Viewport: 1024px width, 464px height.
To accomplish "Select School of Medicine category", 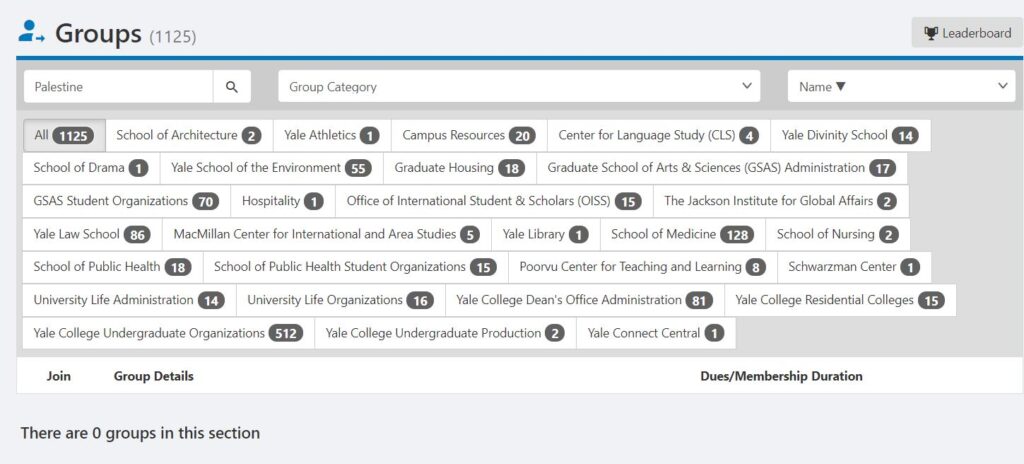I will [683, 234].
